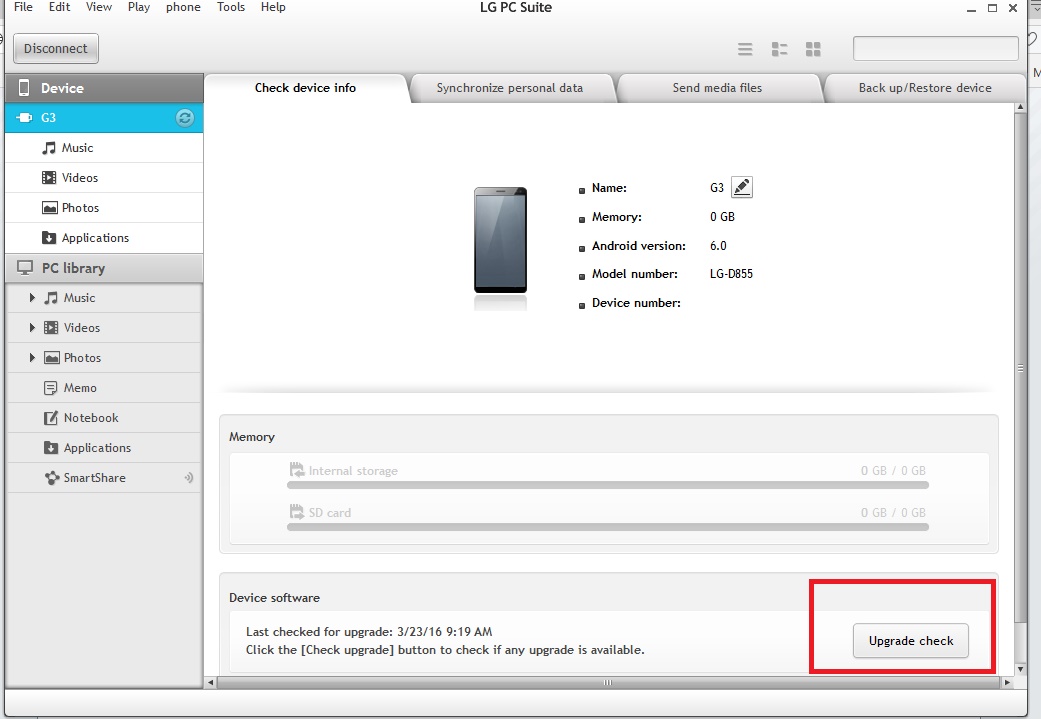Click the Disconnect button
The width and height of the screenshot is (1041, 719).
click(x=56, y=48)
